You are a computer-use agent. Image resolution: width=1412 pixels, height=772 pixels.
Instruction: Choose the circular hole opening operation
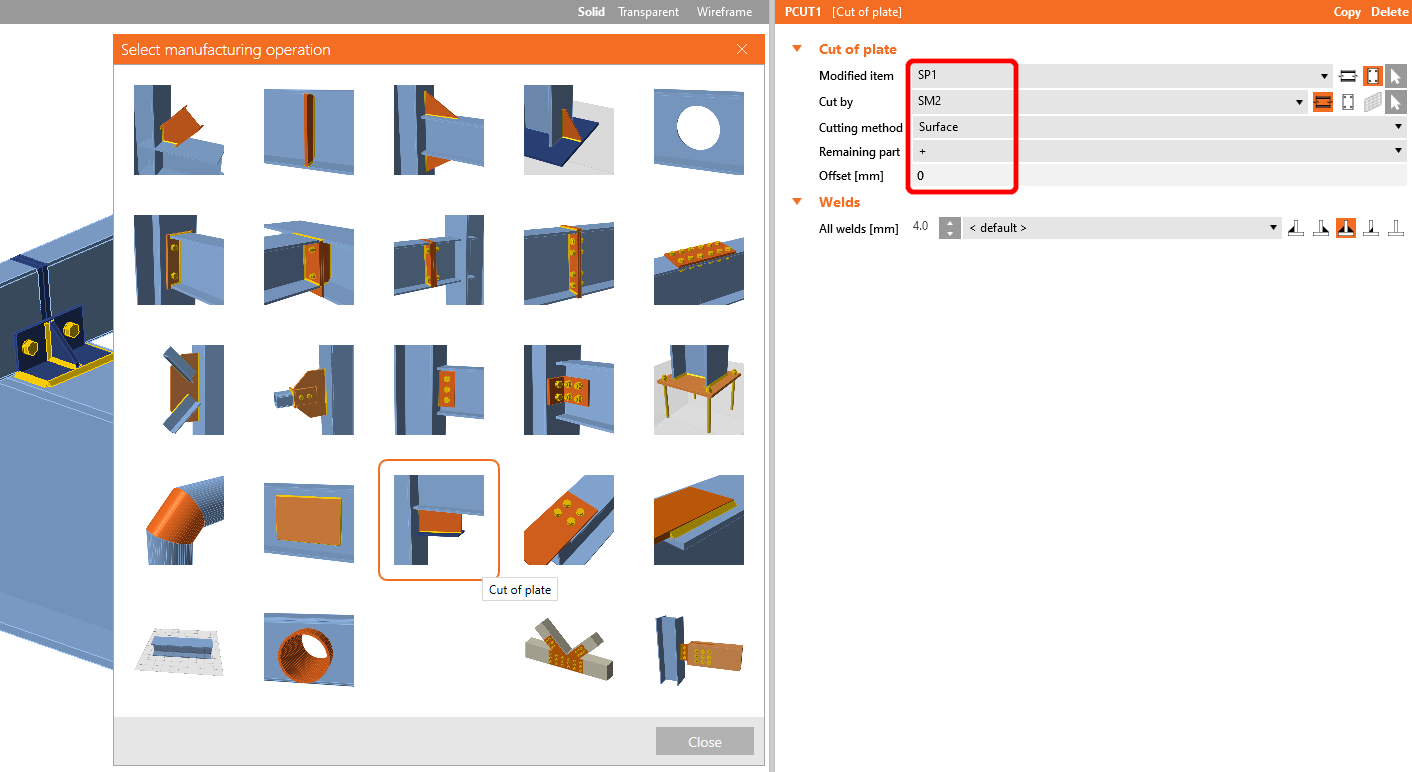click(x=699, y=130)
